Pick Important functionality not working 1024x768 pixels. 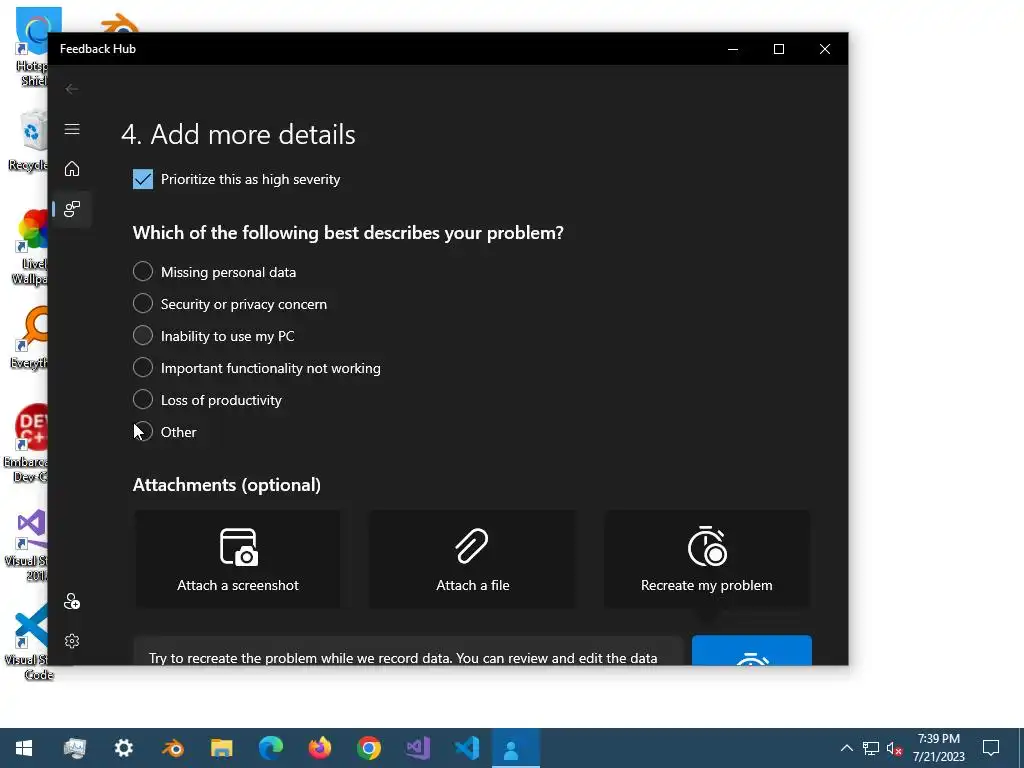(257, 368)
